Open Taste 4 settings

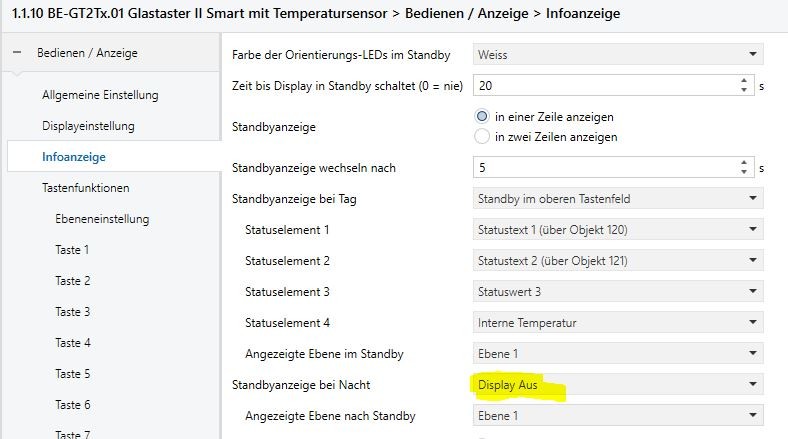click(73, 343)
